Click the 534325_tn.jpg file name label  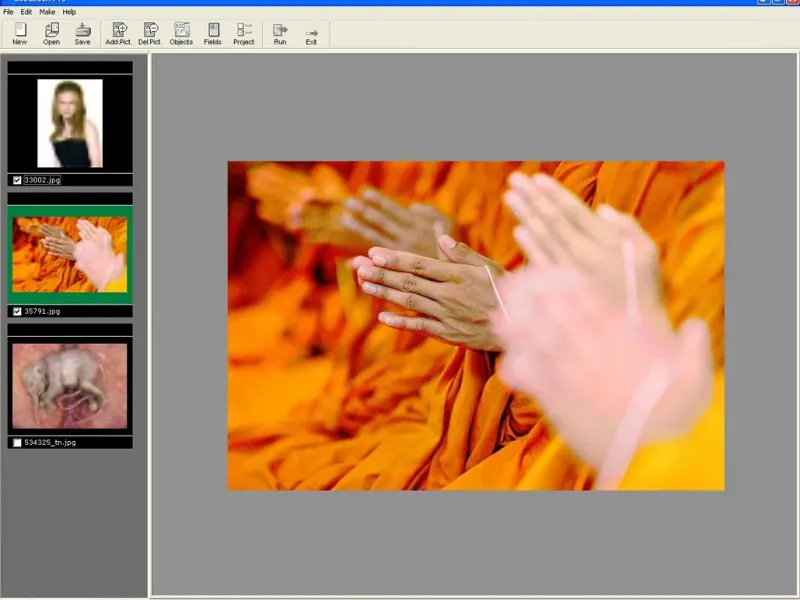[x=50, y=442]
